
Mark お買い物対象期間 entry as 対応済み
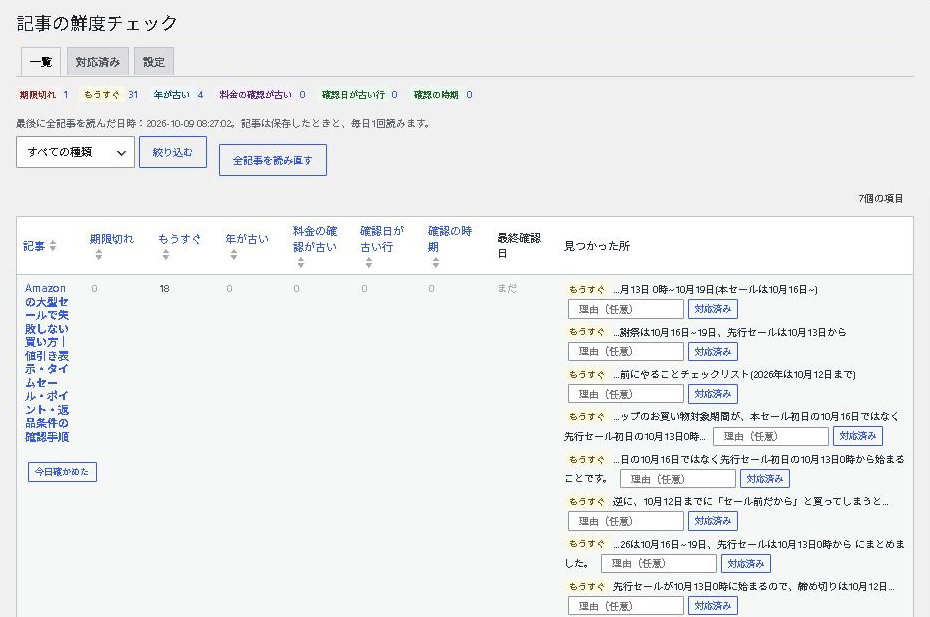[x=858, y=436]
